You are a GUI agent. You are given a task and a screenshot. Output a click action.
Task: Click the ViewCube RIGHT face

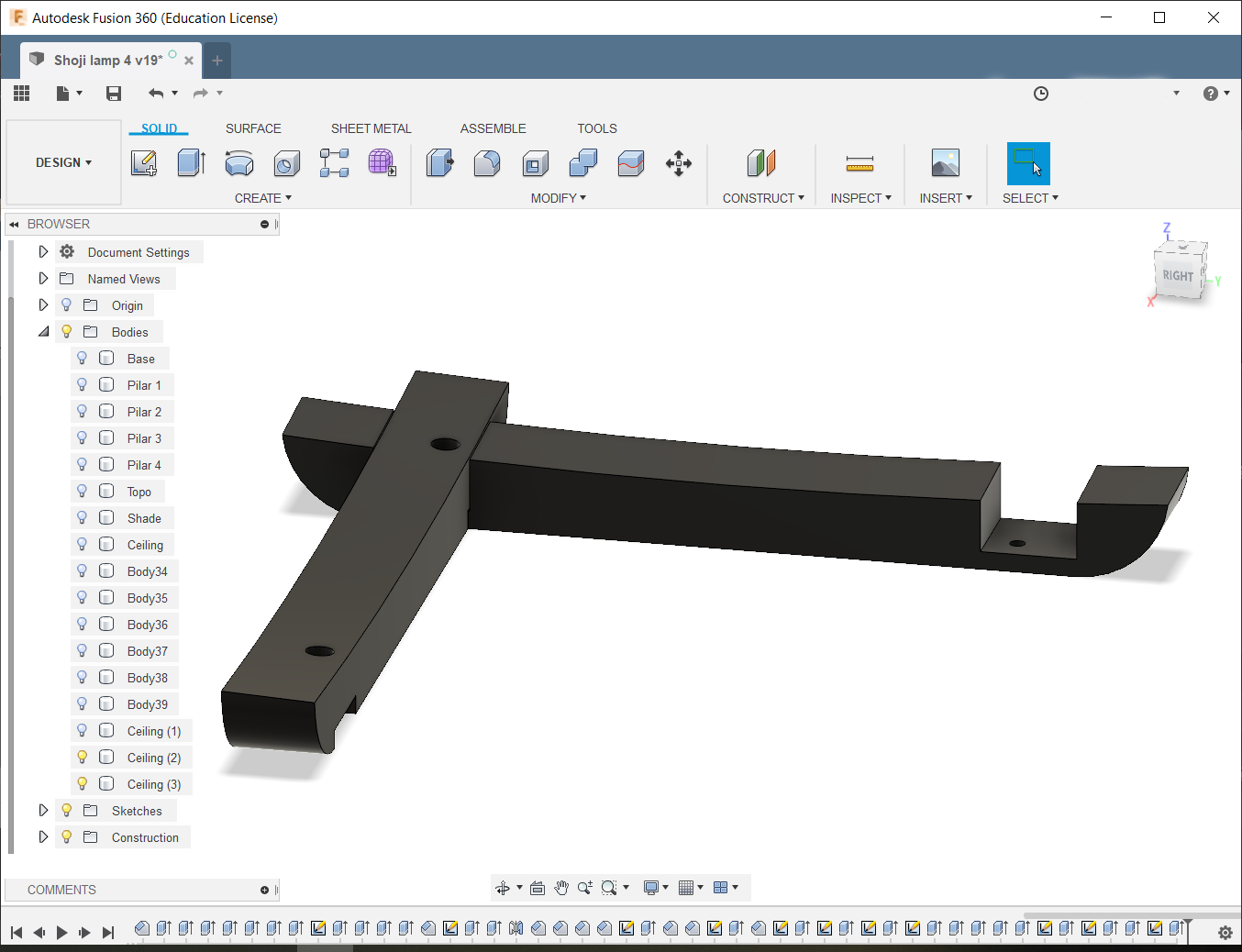(x=1178, y=276)
